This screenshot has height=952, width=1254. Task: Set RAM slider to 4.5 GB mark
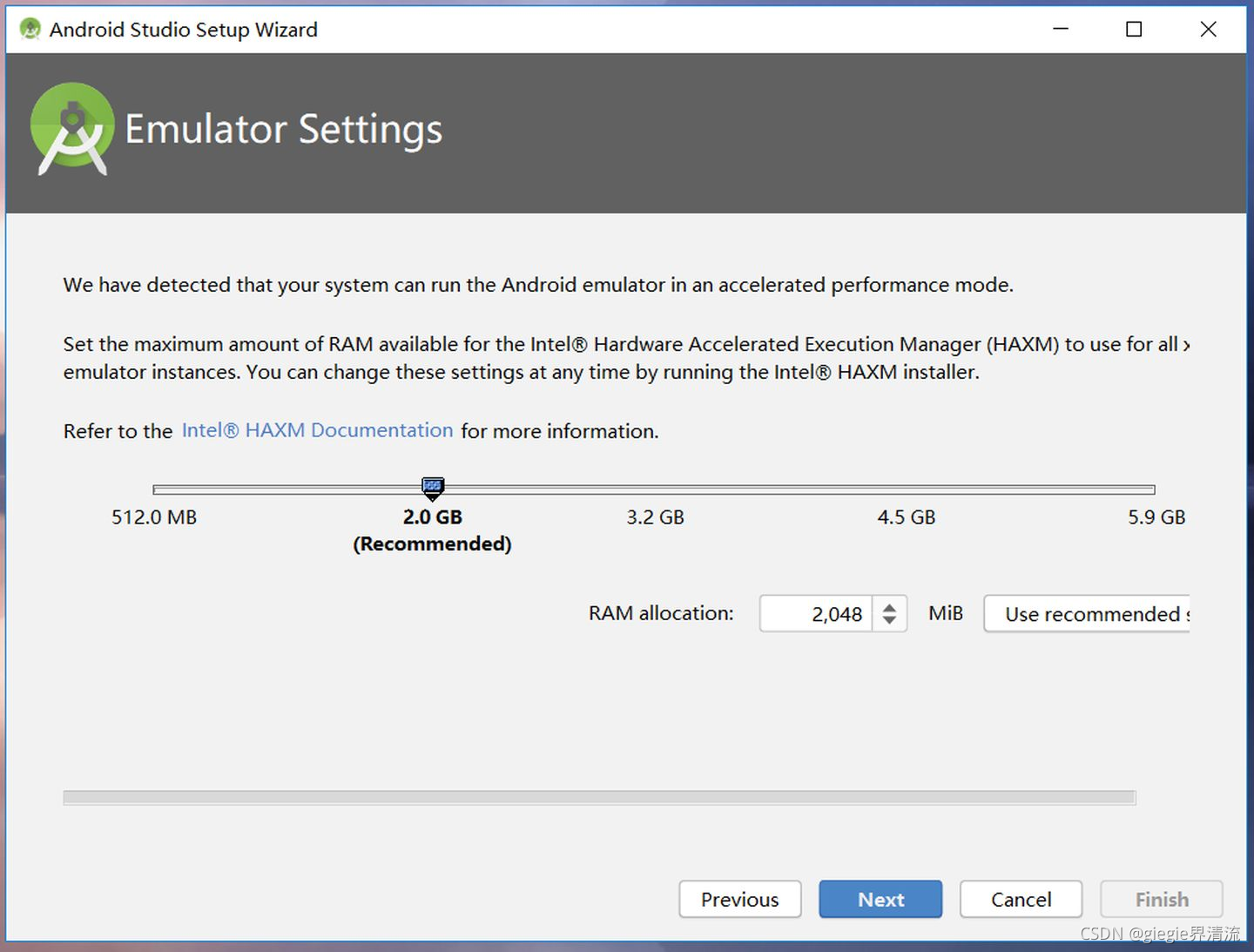(906, 490)
